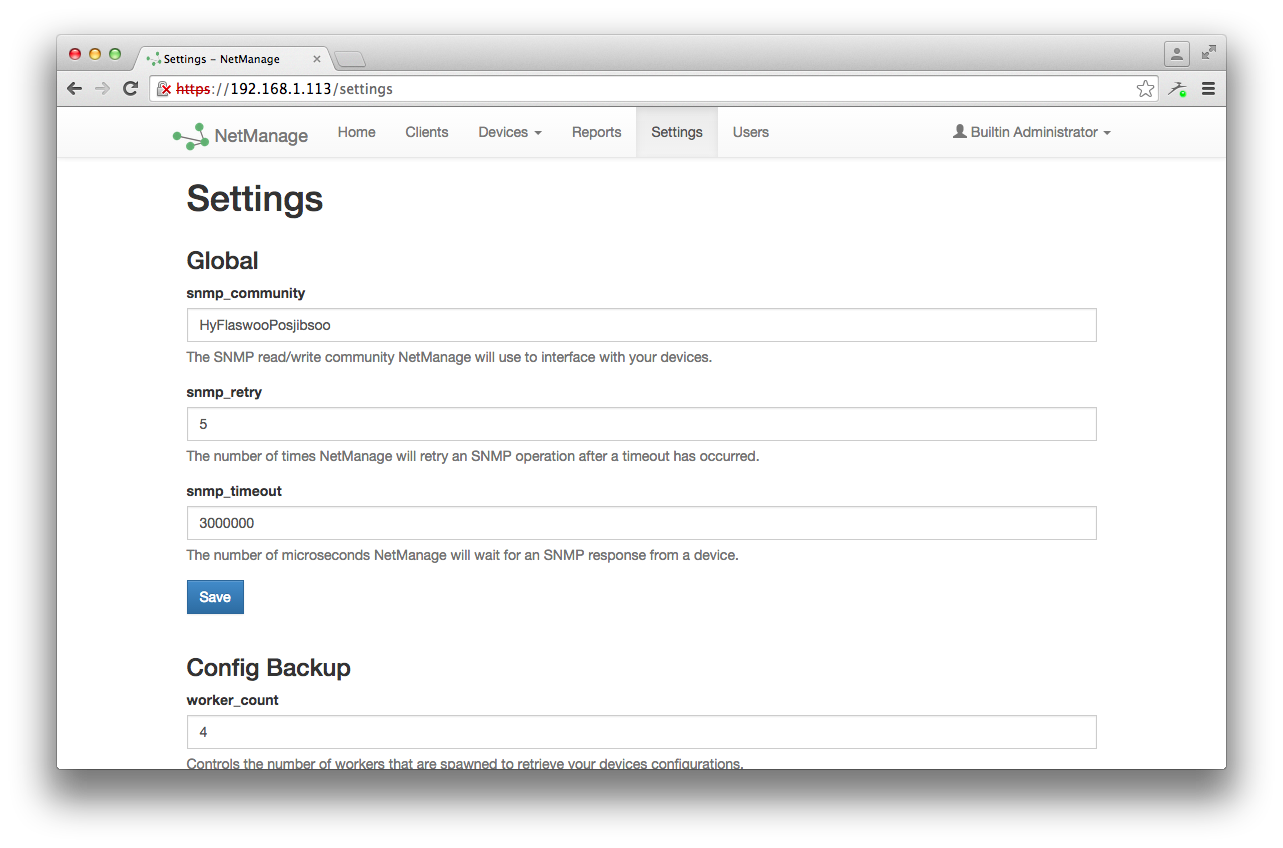Click the snmp_timeout label
Image resolution: width=1283 pixels, height=848 pixels.
[234, 491]
